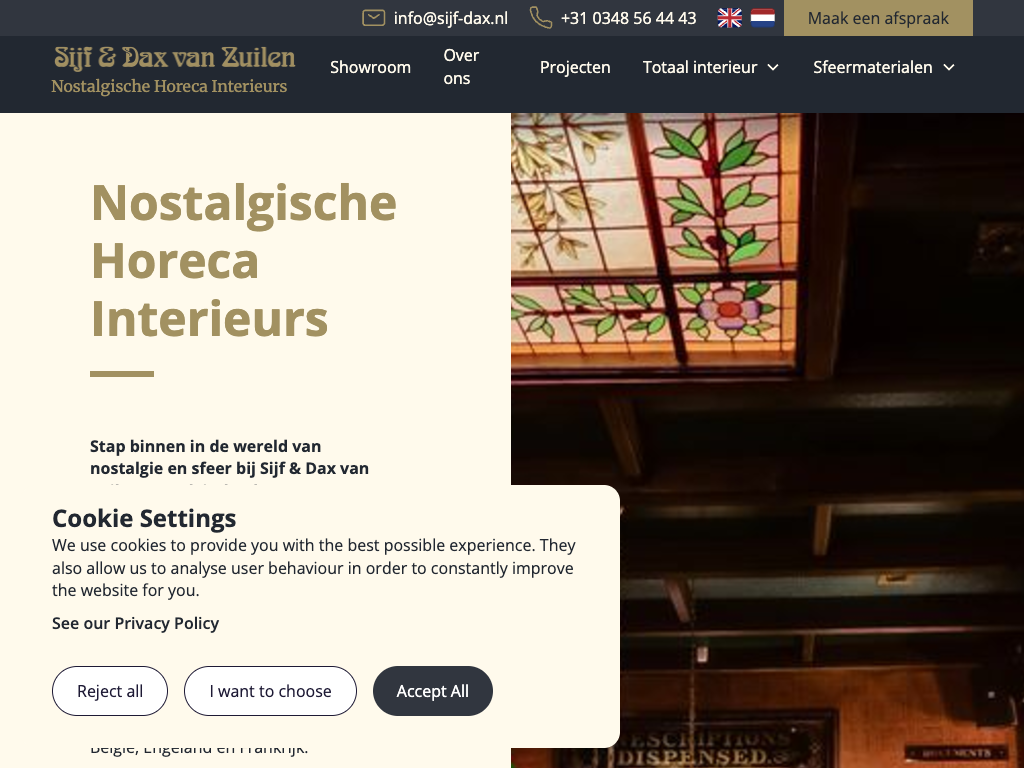Accept All cookies
The width and height of the screenshot is (1024, 768).
tap(432, 691)
